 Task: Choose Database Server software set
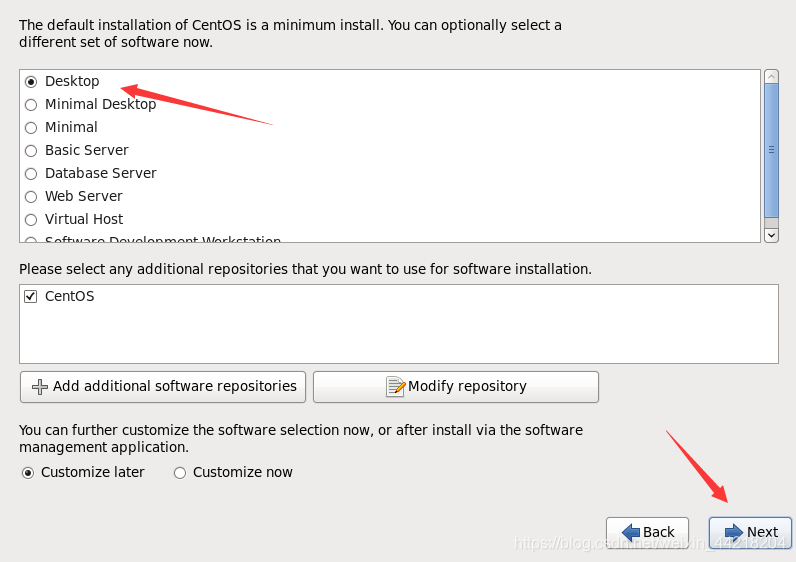tap(31, 174)
